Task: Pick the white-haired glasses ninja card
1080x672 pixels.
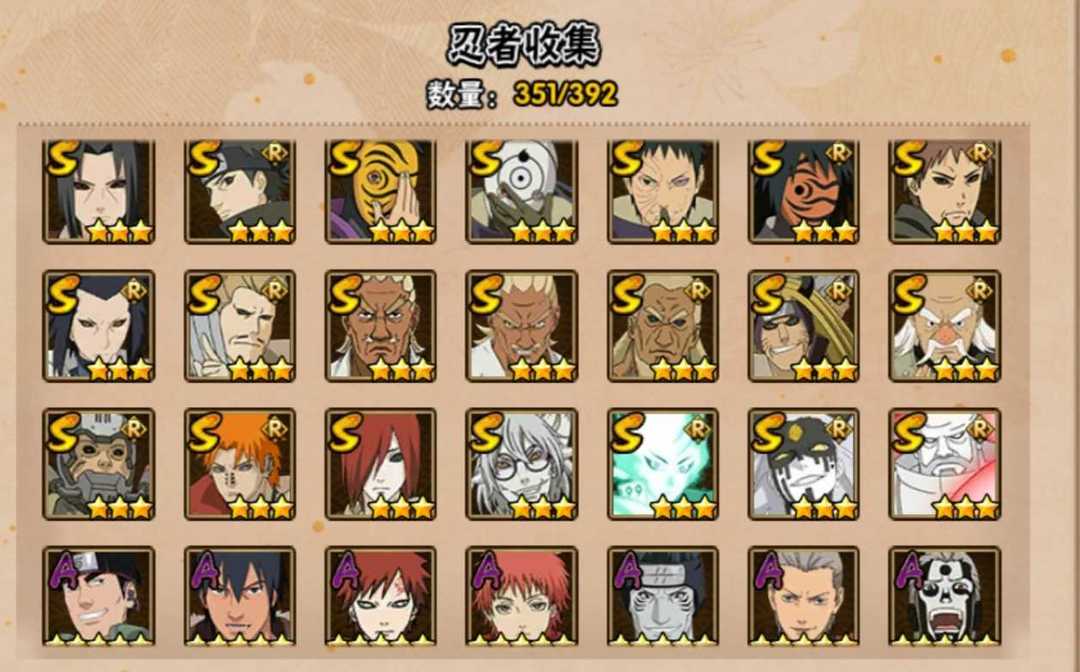Action: coord(521,464)
